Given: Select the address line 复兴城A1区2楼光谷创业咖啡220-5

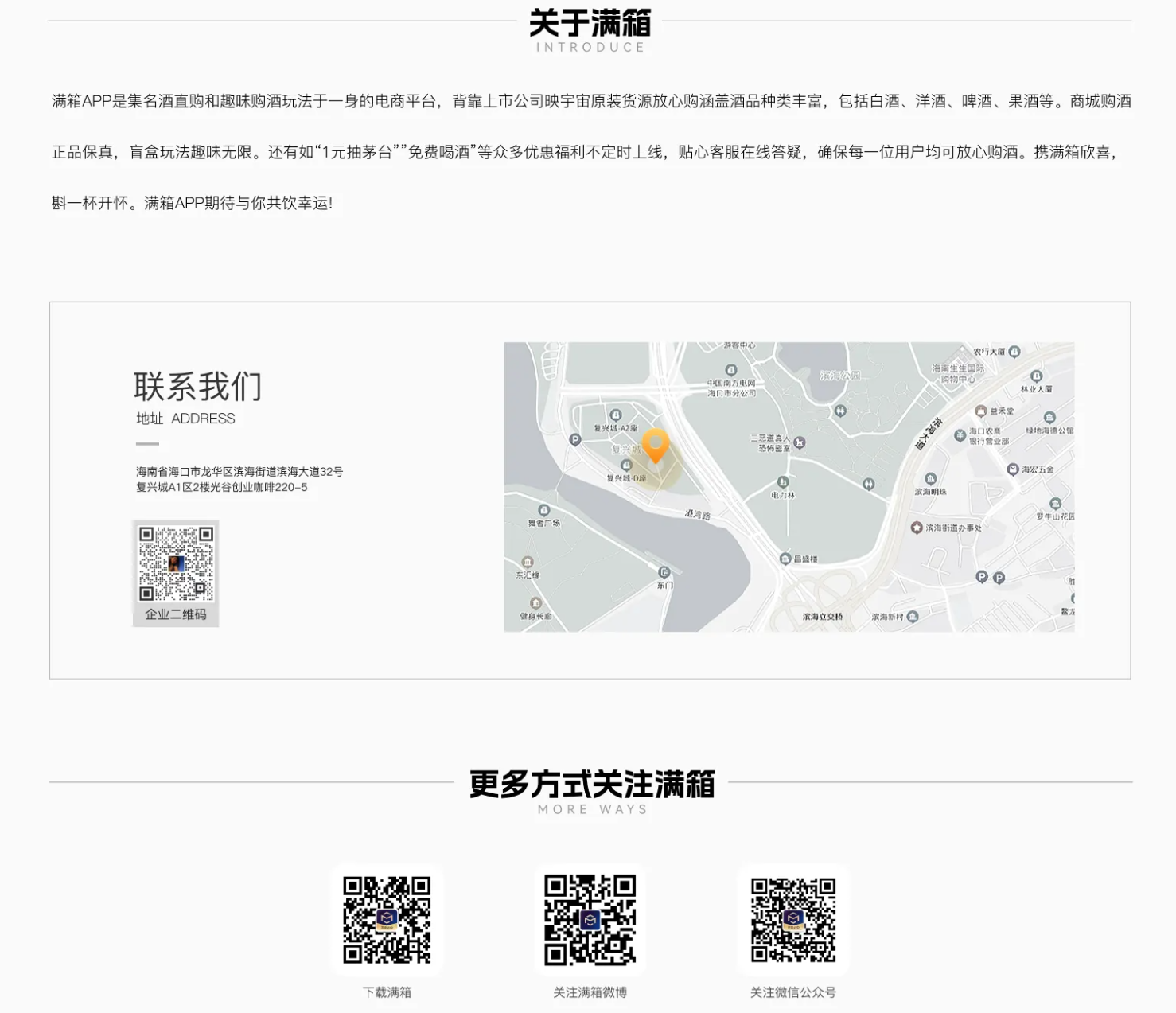Looking at the screenshot, I should pos(222,487).
